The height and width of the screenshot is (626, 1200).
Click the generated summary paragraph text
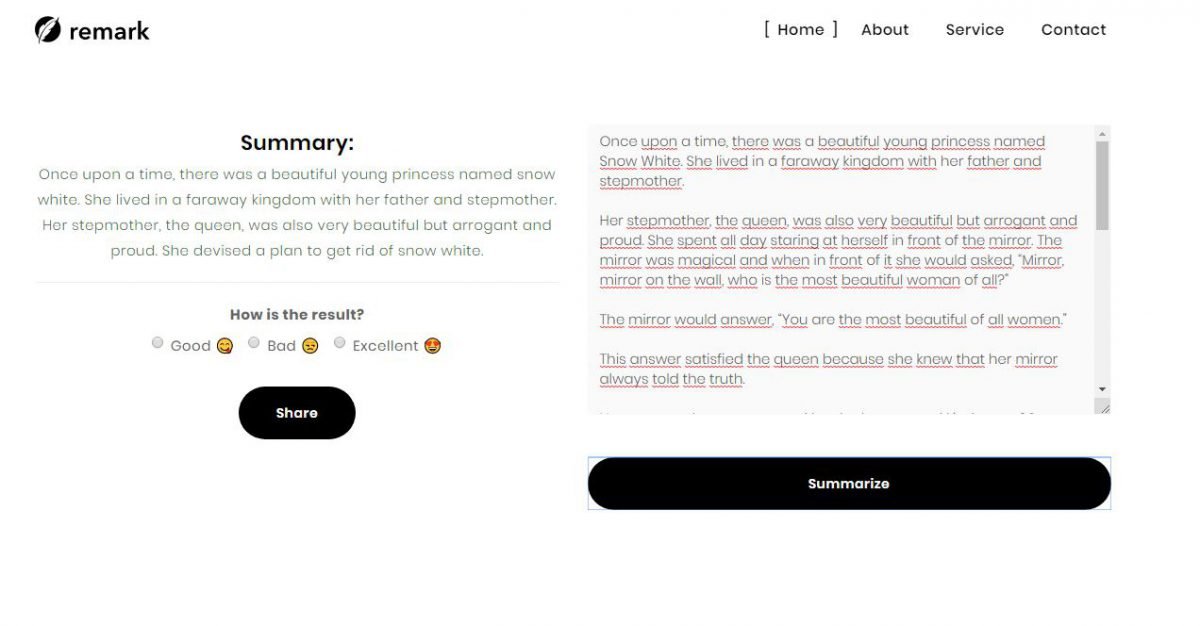pyautogui.click(x=297, y=212)
